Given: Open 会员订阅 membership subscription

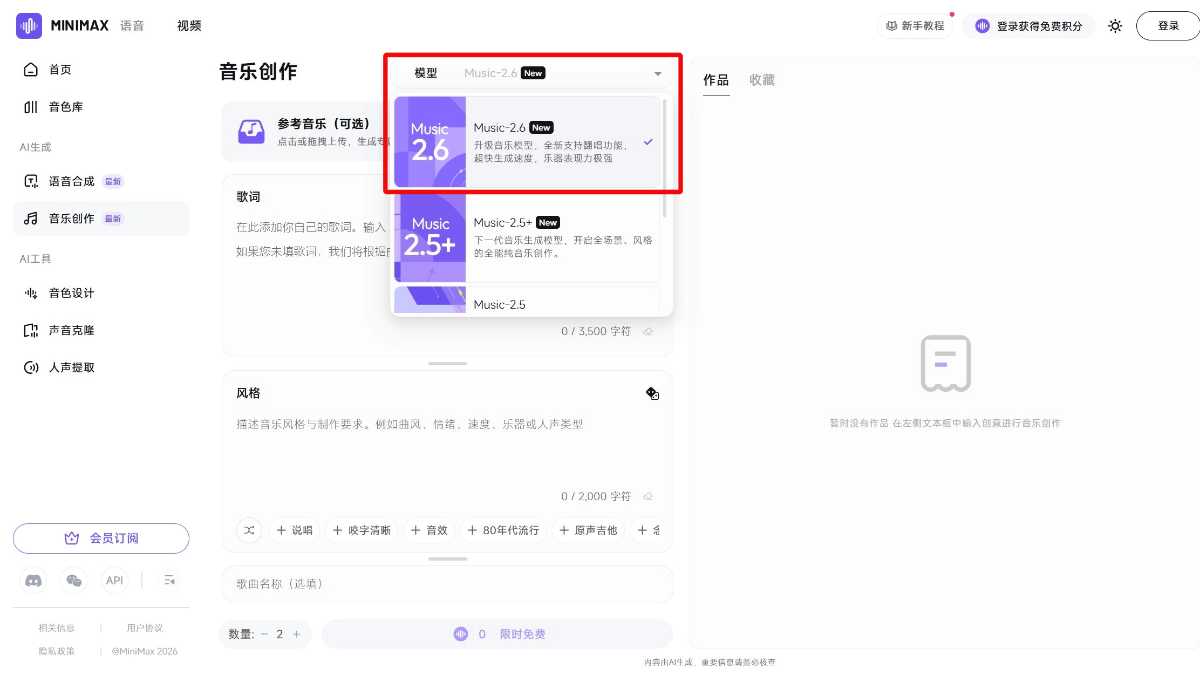Looking at the screenshot, I should (x=101, y=538).
